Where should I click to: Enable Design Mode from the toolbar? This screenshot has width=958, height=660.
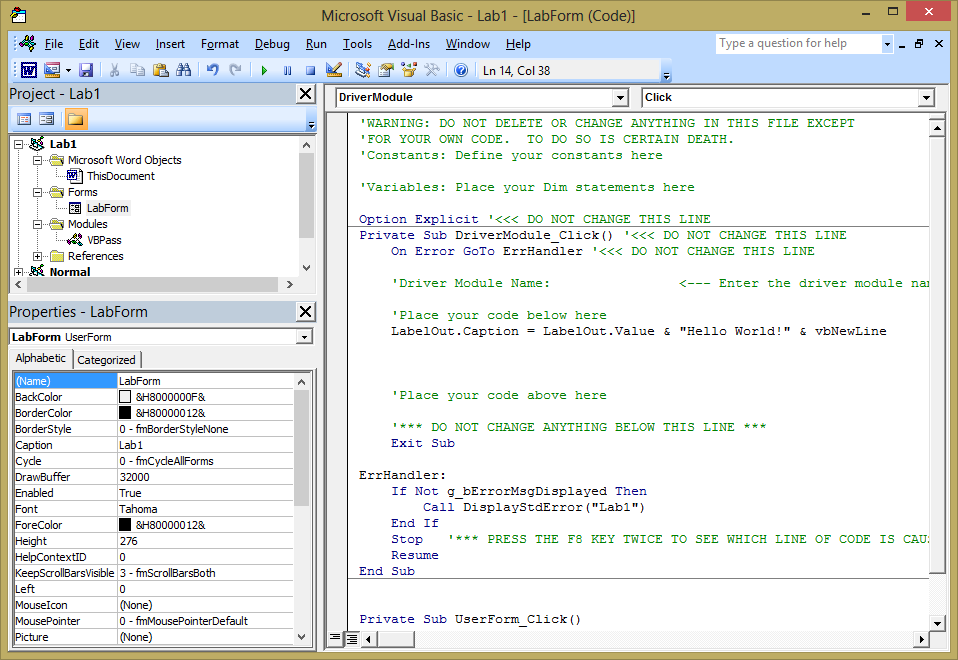tap(335, 70)
